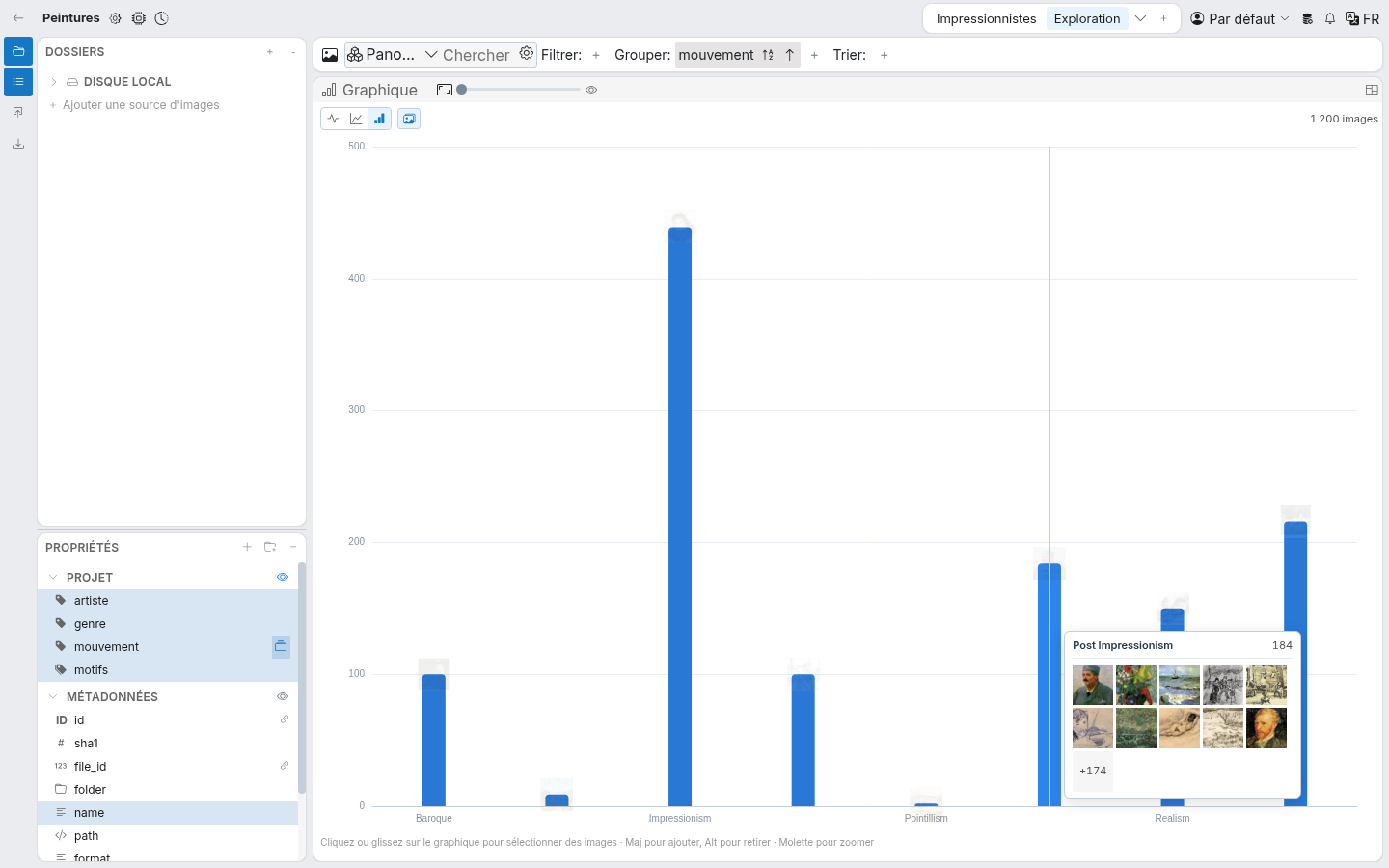Click the add property folder icon in Propriétés
Viewport: 1389px width, 868px height.
coord(270,547)
